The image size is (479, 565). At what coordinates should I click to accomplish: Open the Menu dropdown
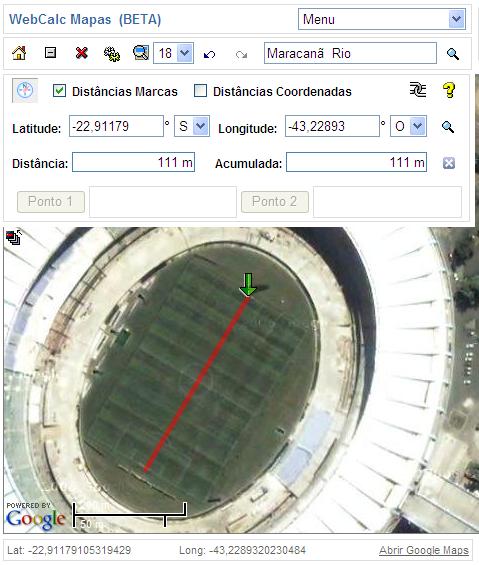click(x=382, y=19)
